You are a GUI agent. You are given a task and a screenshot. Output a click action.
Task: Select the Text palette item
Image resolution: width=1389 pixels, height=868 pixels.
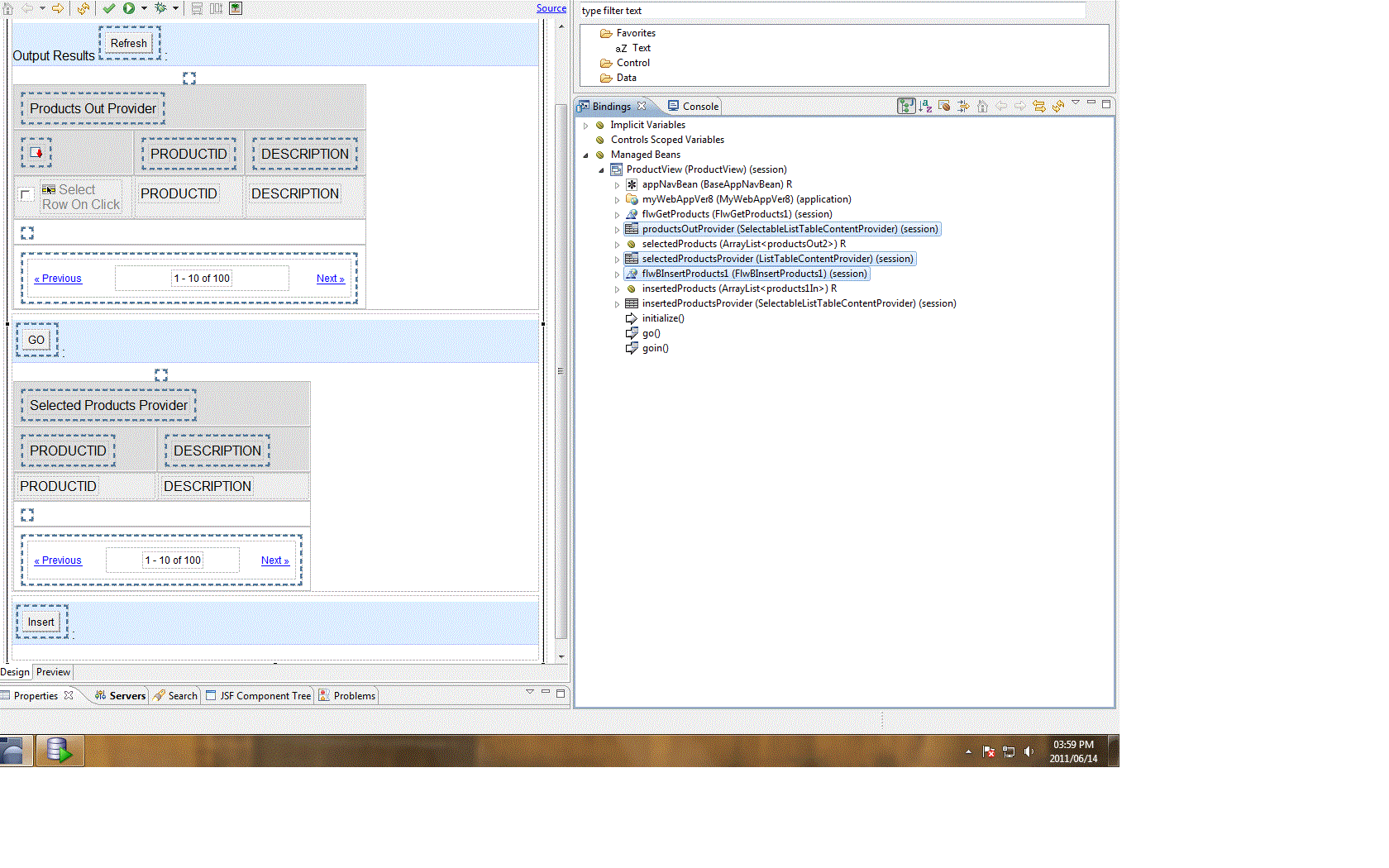[642, 48]
